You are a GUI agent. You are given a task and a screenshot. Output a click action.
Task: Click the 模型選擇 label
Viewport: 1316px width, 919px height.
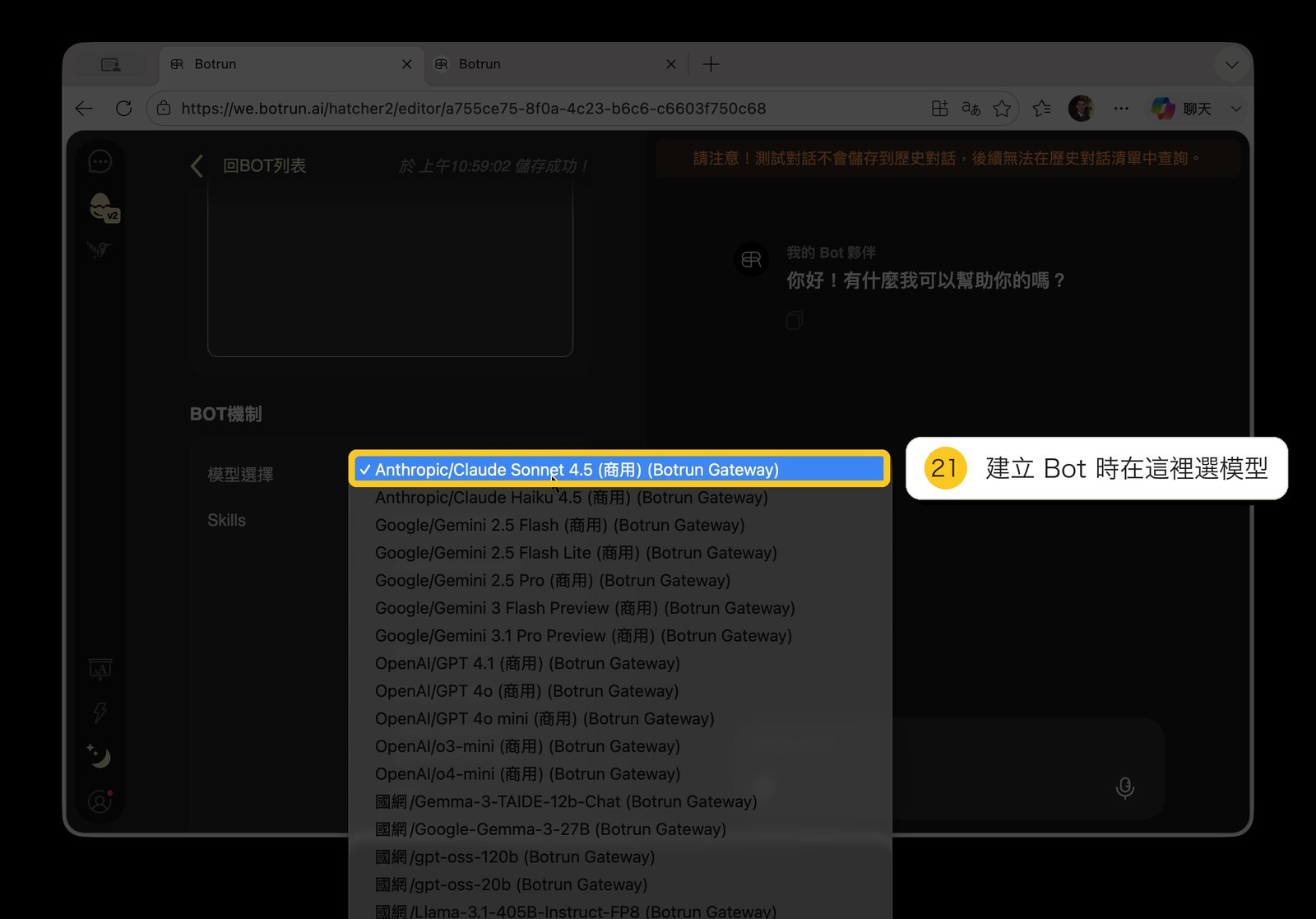(240, 475)
